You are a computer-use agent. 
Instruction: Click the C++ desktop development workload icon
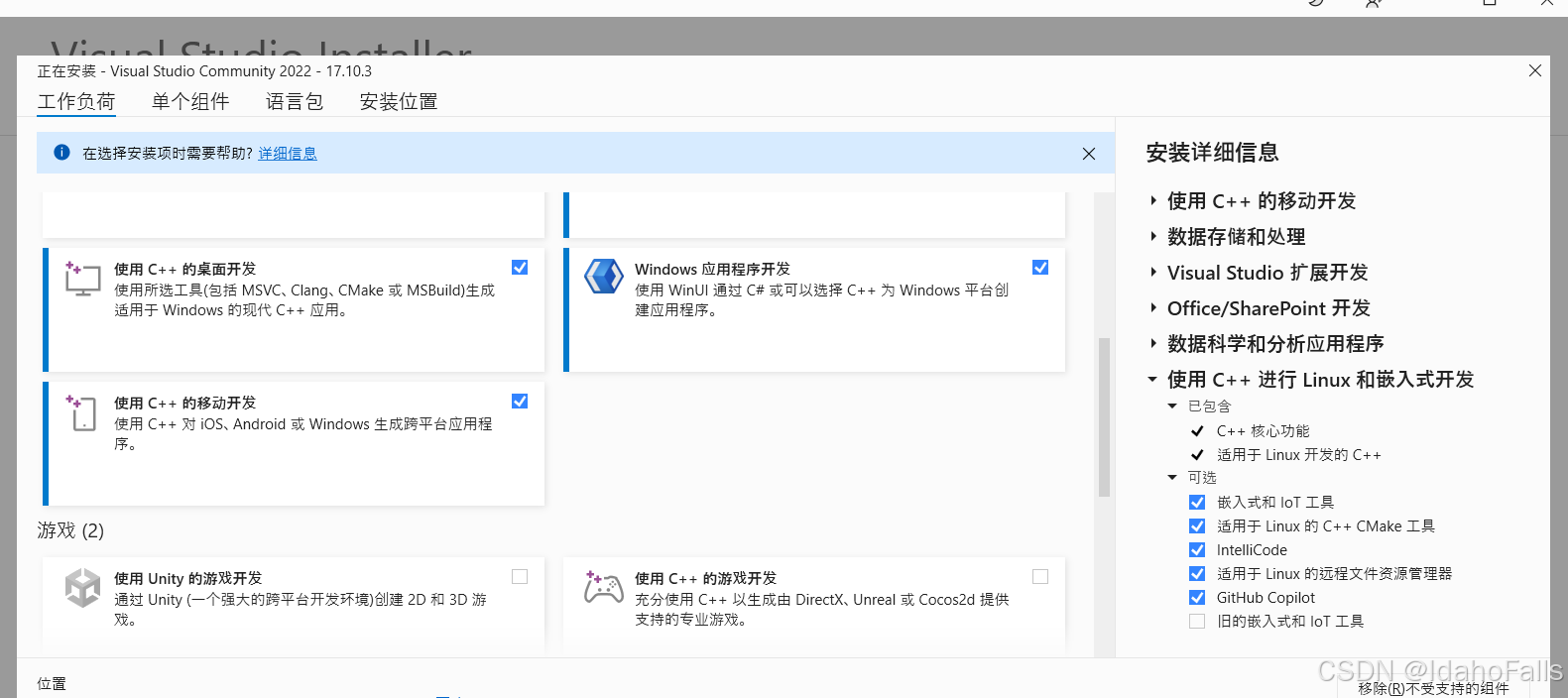coord(82,279)
